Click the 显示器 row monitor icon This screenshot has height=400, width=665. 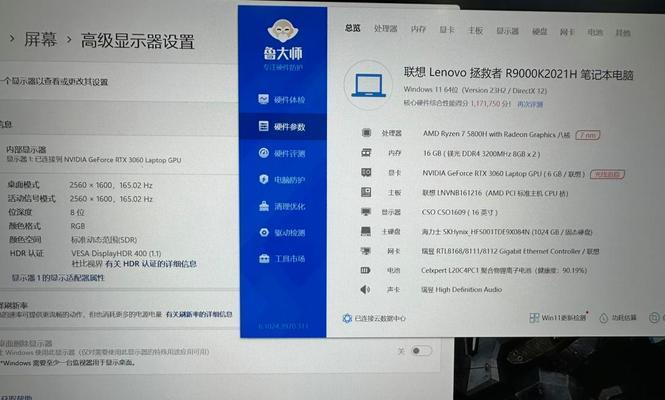click(x=366, y=212)
